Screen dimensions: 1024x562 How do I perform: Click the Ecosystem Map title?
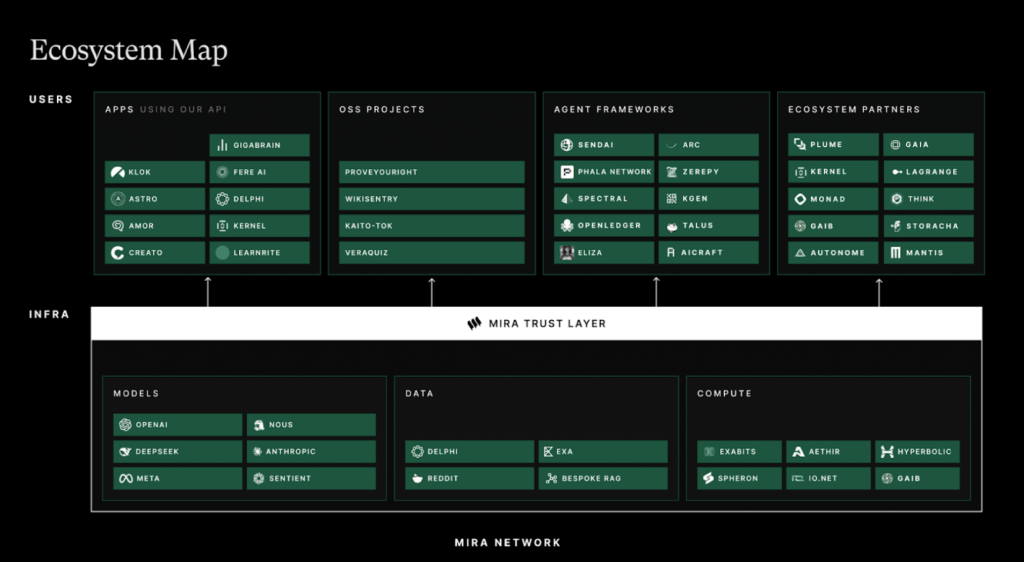click(x=128, y=50)
